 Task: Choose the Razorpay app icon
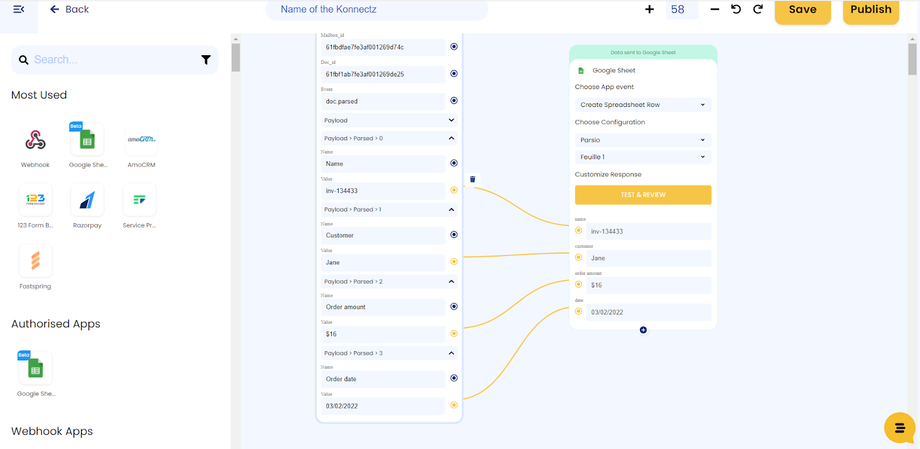click(87, 200)
